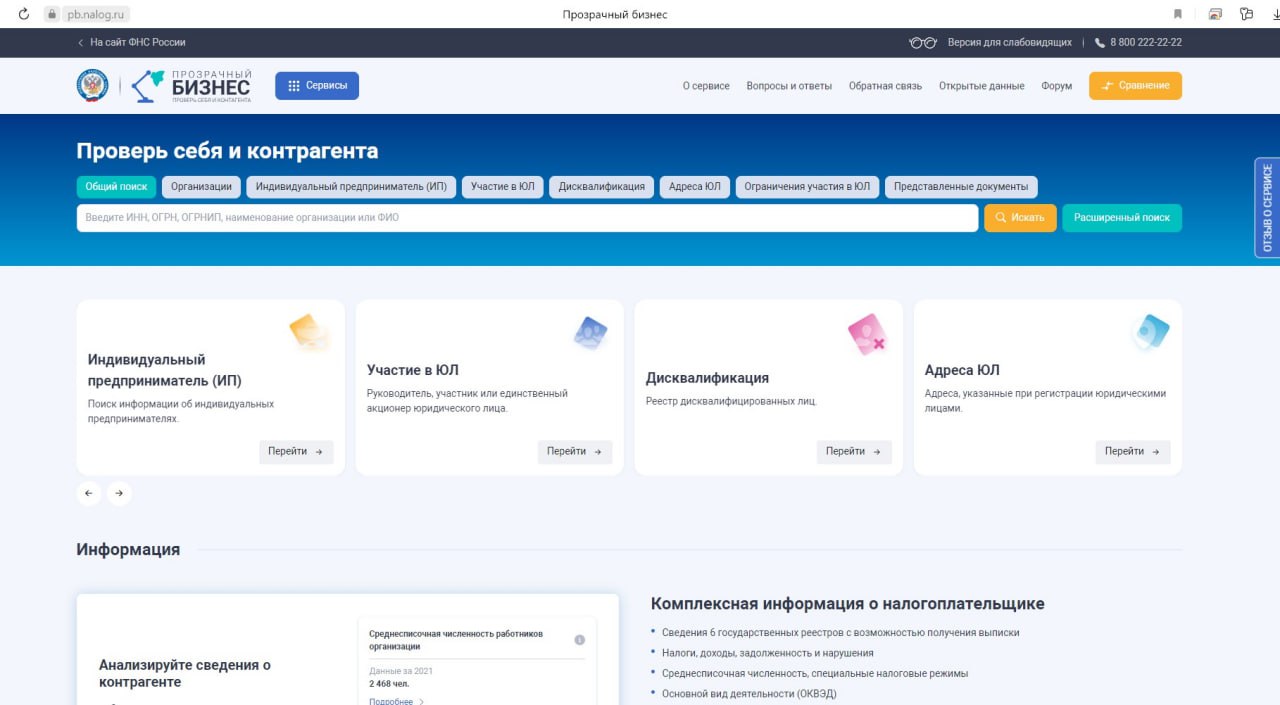Switch to Дисквалификация search tab

601,187
